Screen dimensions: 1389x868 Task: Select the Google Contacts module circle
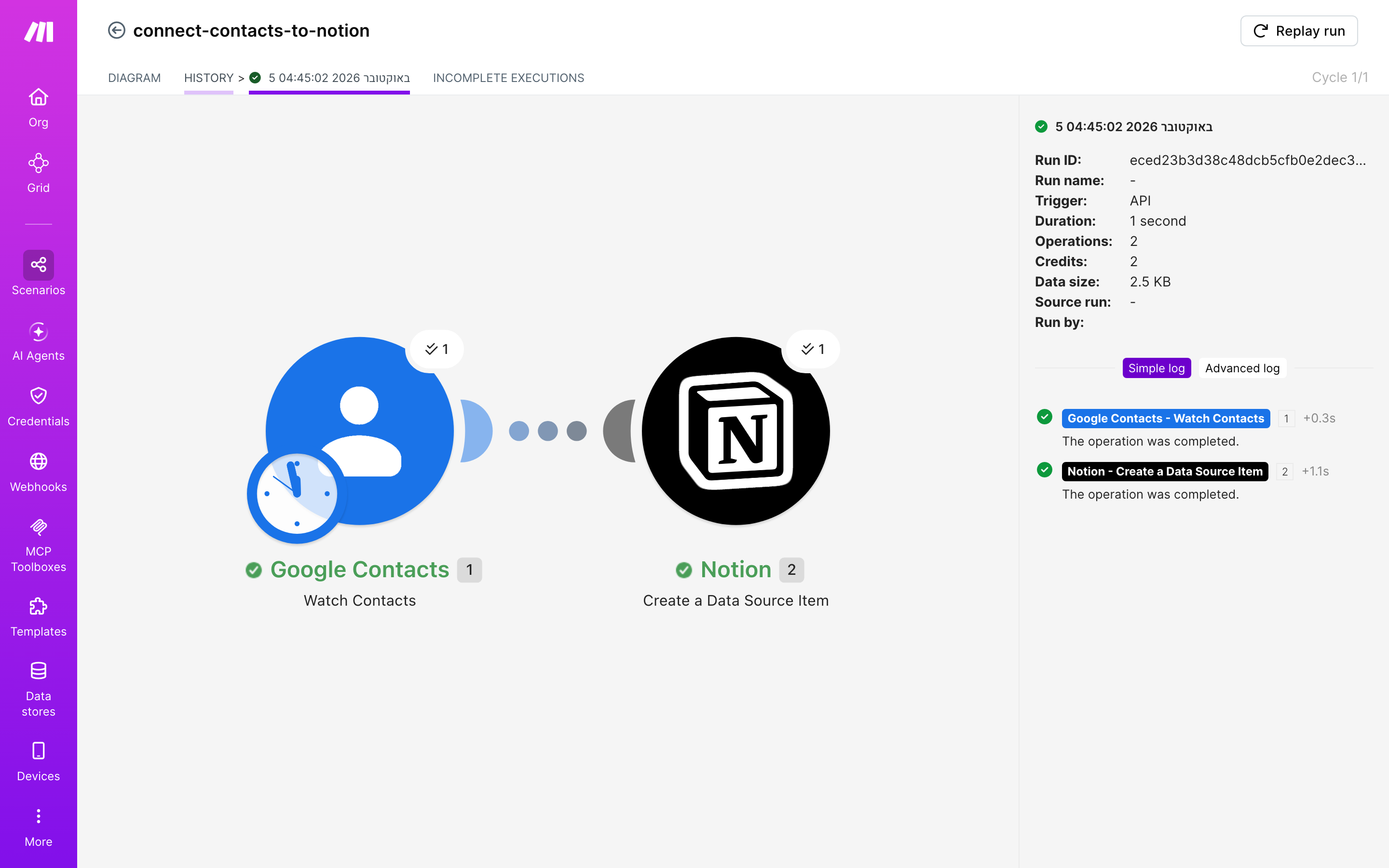360,431
